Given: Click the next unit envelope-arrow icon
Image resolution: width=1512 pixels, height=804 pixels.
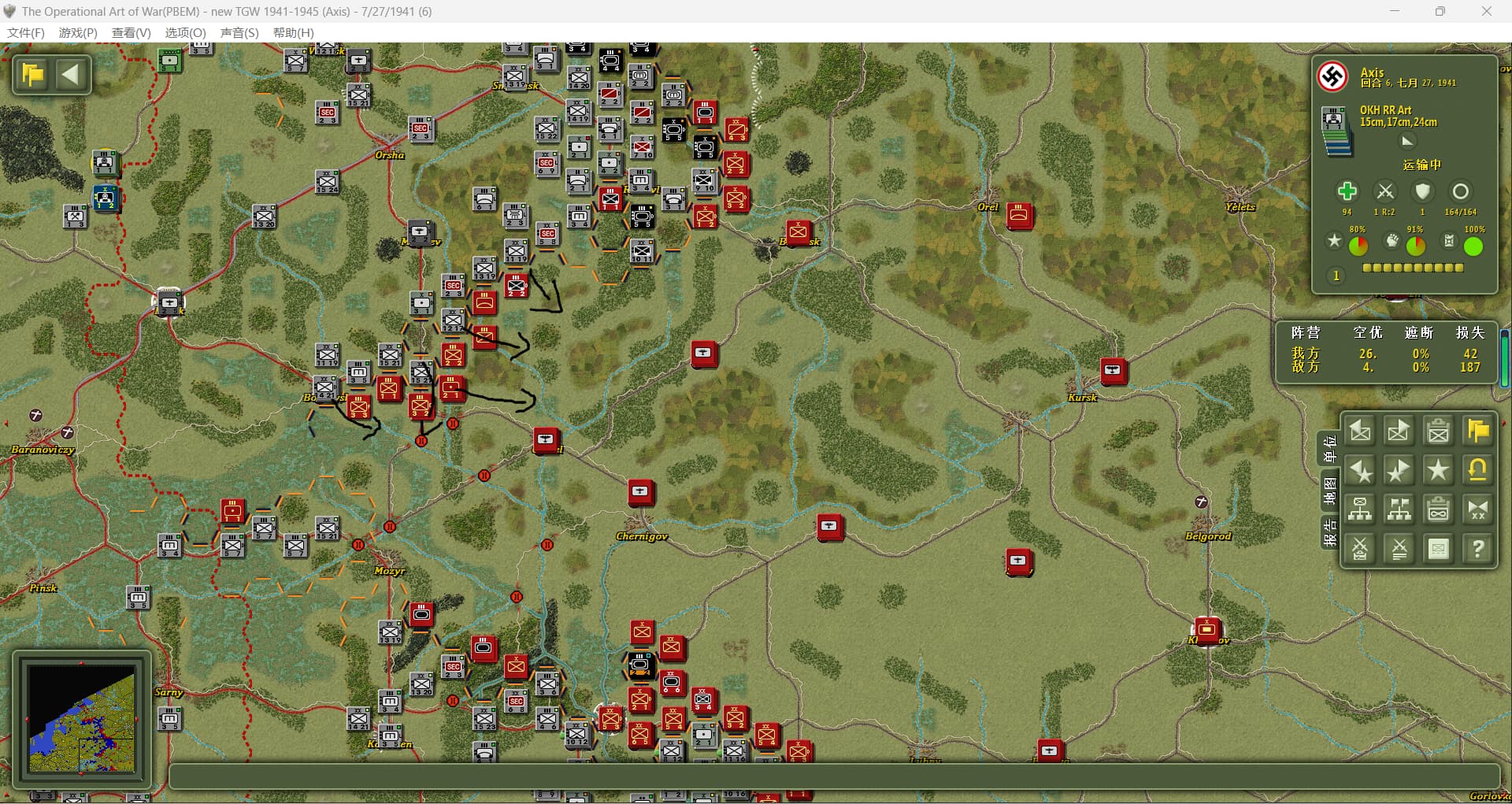Looking at the screenshot, I should point(1399,431).
